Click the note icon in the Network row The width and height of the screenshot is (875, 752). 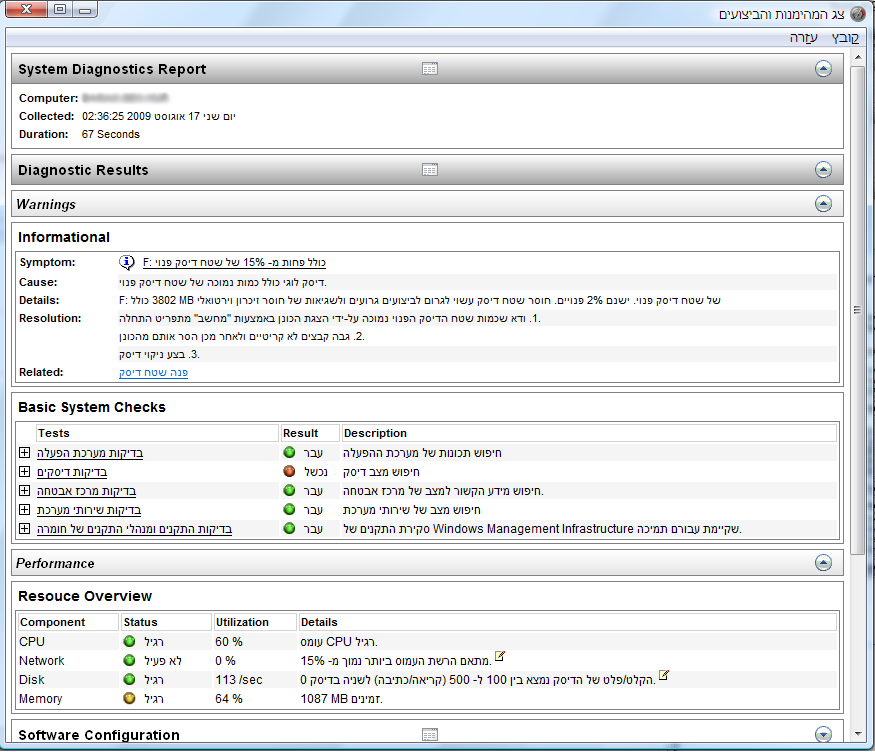pyautogui.click(x=499, y=657)
